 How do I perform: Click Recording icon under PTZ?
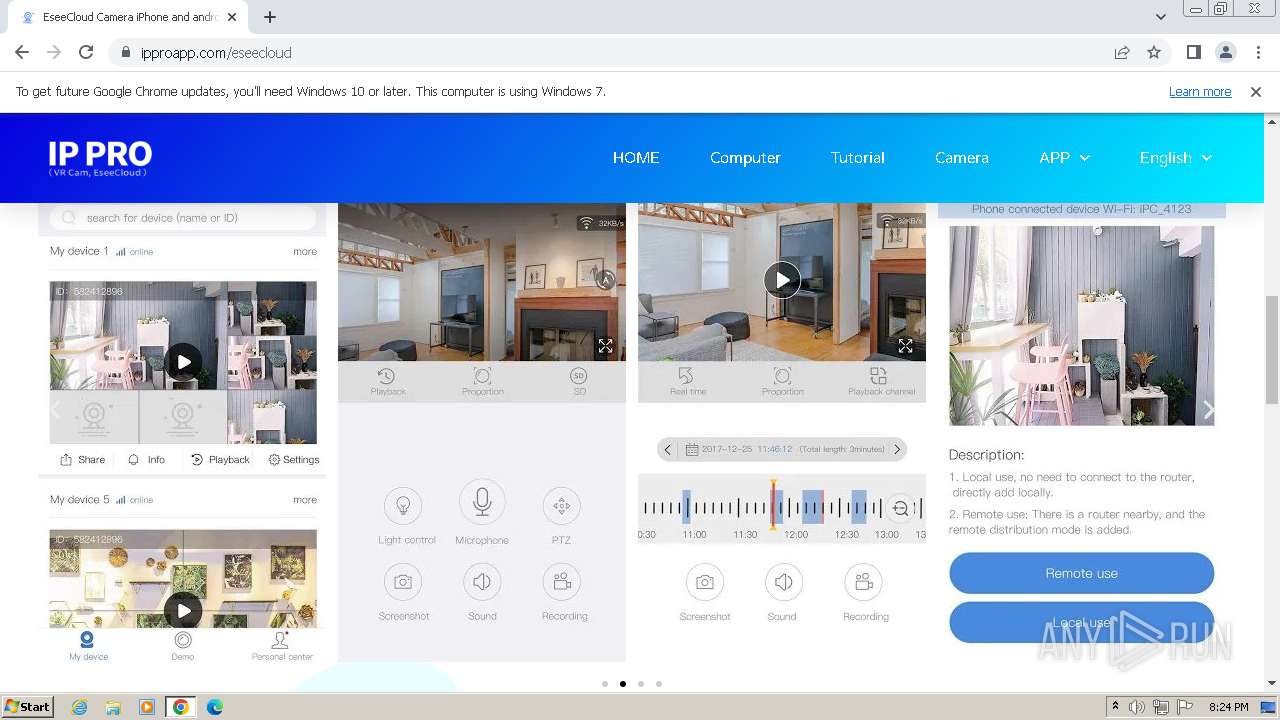561,581
